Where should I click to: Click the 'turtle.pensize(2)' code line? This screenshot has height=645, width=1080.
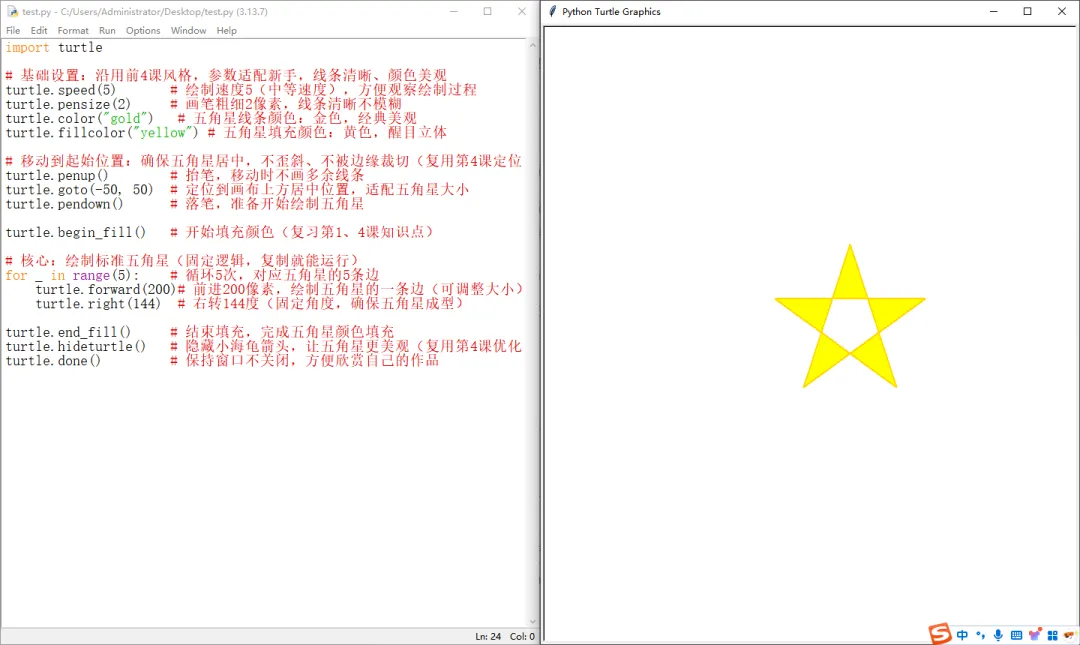click(x=68, y=105)
